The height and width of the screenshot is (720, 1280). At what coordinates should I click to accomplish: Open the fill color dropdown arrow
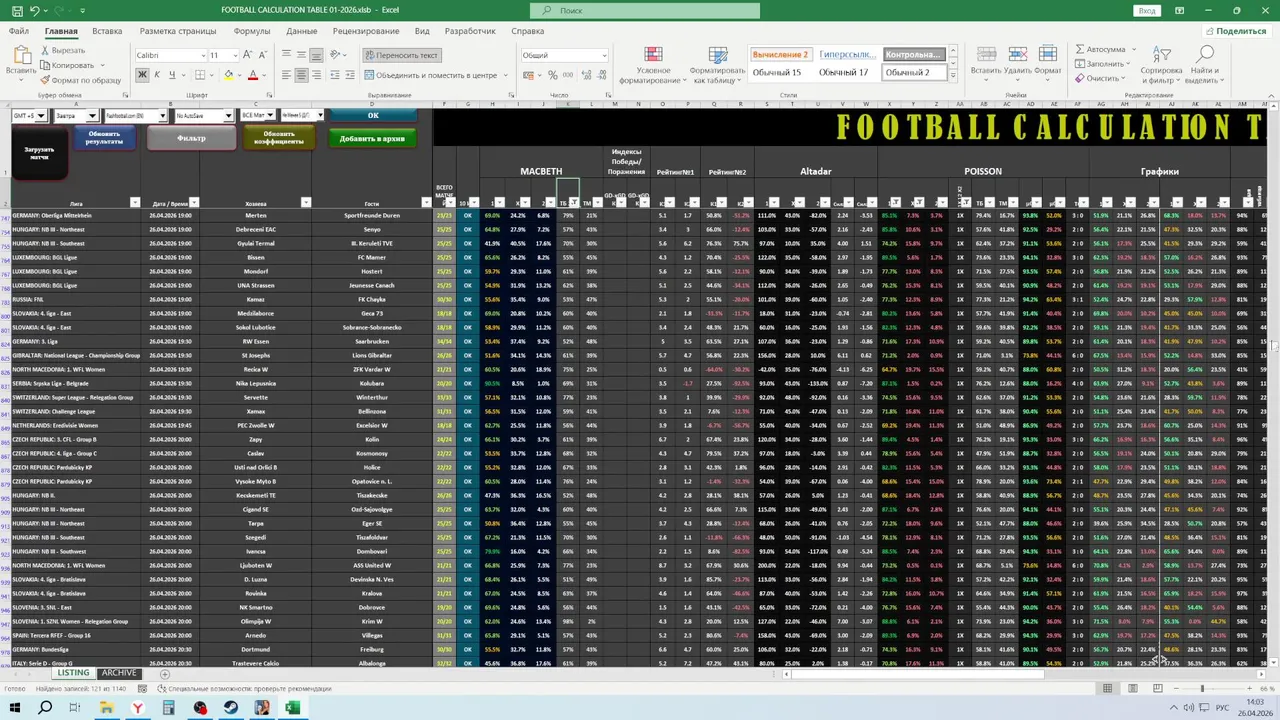[239, 75]
